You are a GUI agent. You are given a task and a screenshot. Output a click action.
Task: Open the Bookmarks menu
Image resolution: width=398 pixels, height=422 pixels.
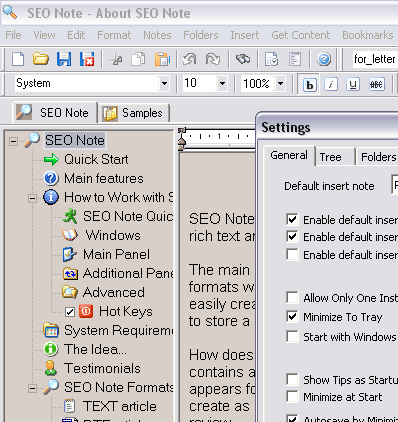368,35
